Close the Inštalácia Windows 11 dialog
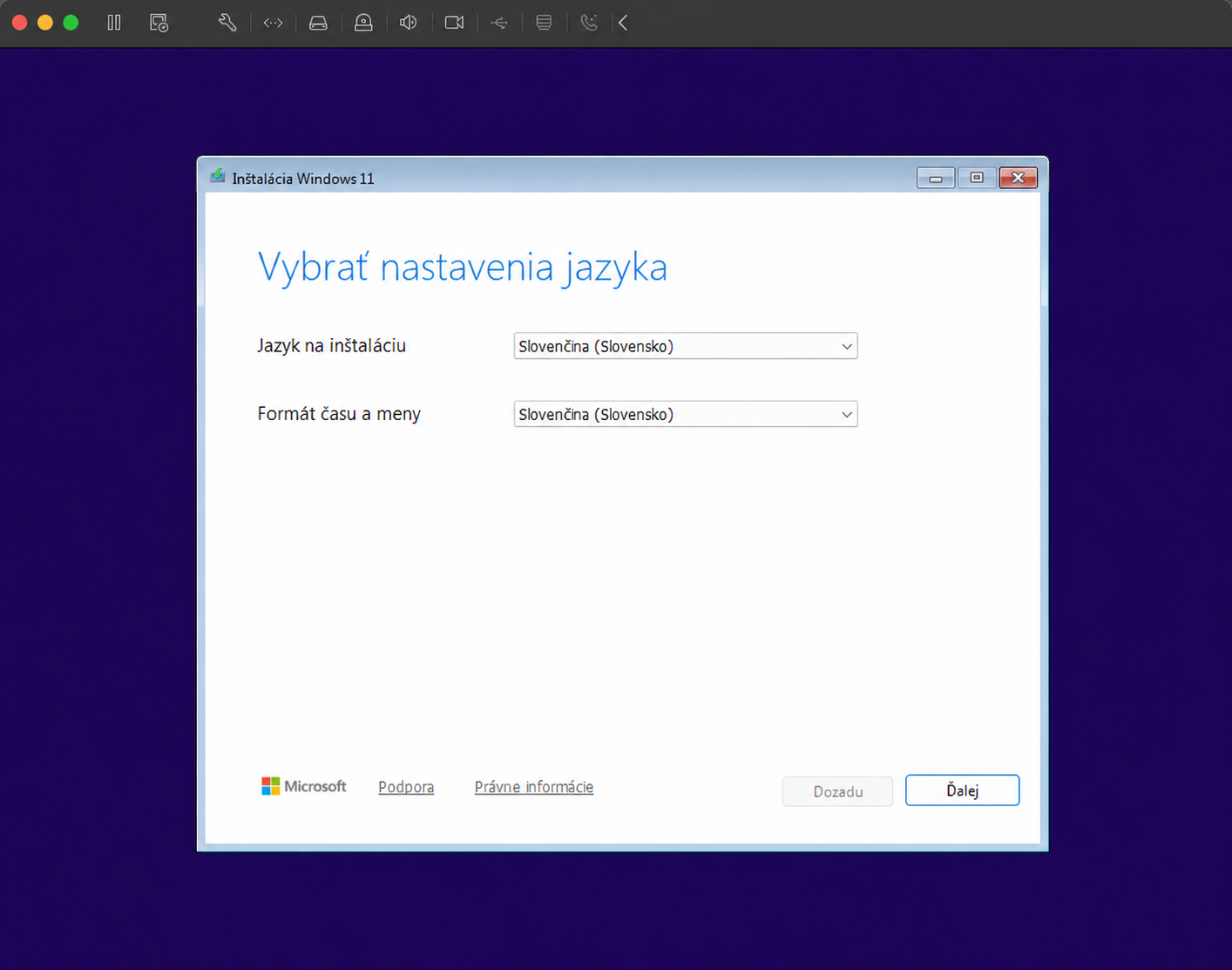 1018,178
